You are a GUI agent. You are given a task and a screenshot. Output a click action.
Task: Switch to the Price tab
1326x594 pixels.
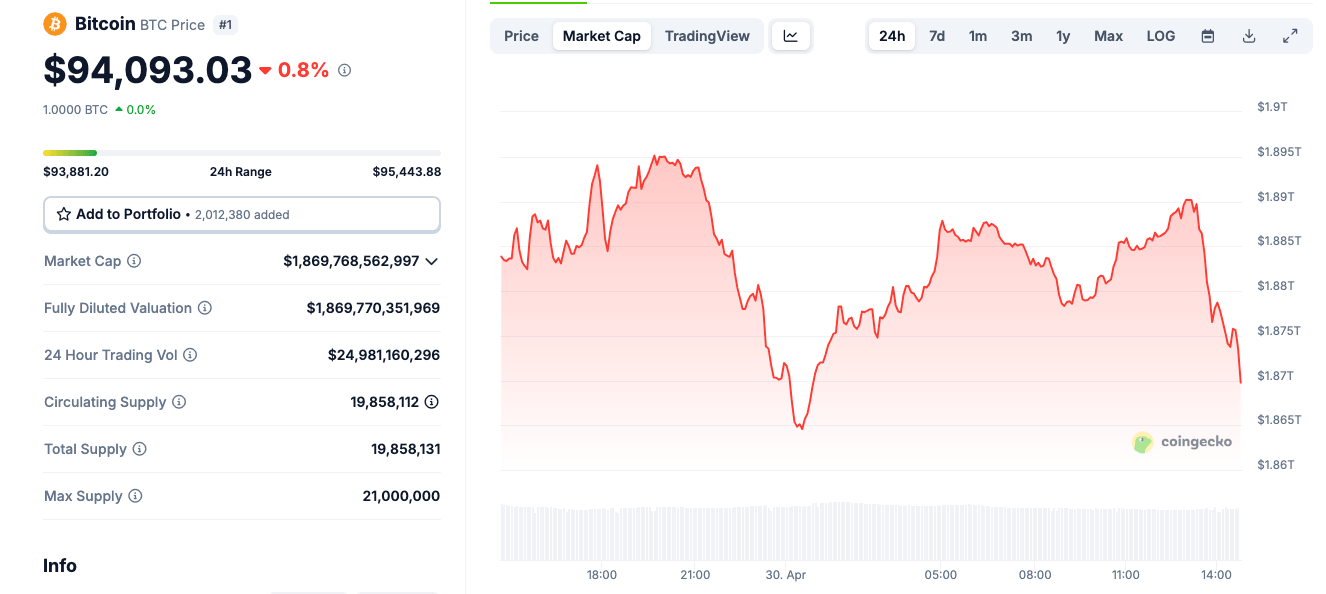[x=521, y=35]
